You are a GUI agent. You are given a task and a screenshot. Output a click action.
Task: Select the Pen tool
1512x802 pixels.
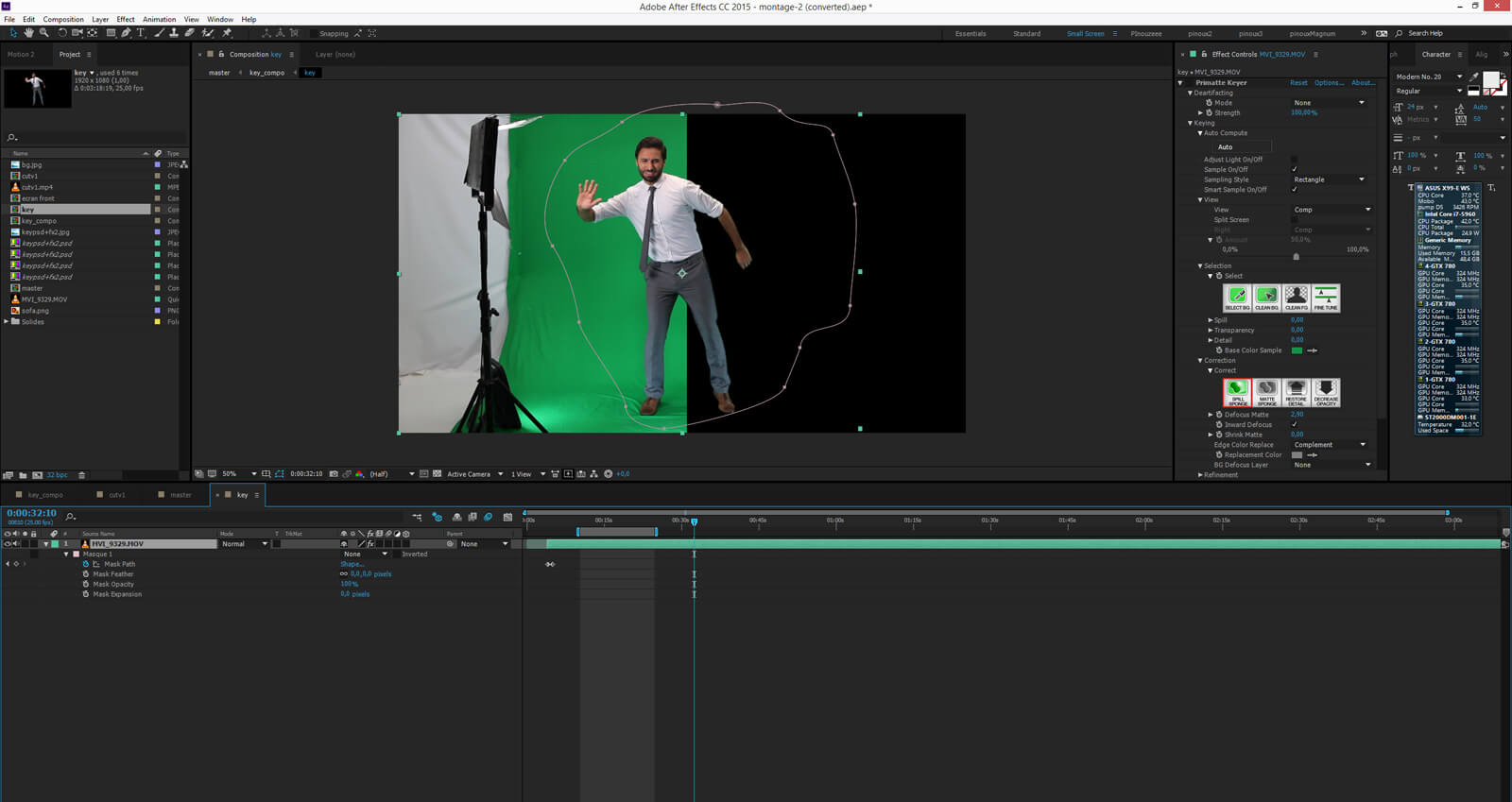126,33
